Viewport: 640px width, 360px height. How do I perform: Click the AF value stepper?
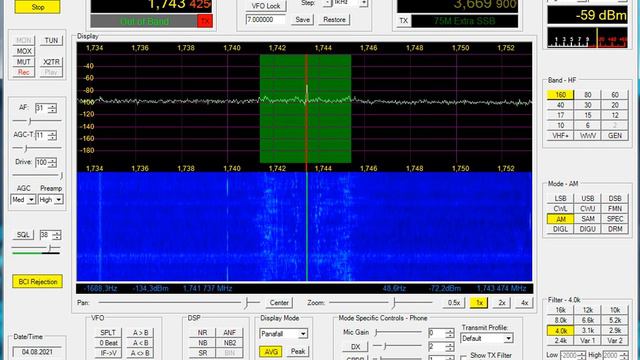52,108
